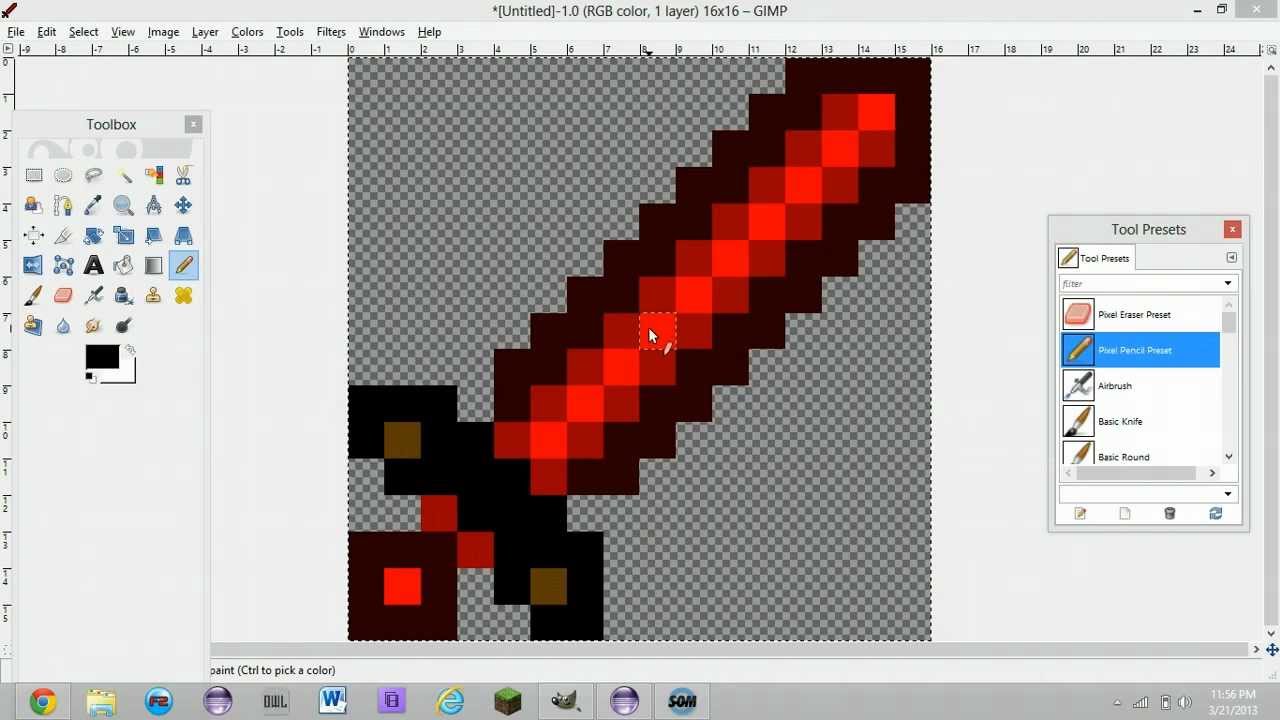Viewport: 1280px width, 720px height.
Task: Select the Move tool
Action: pos(184,205)
